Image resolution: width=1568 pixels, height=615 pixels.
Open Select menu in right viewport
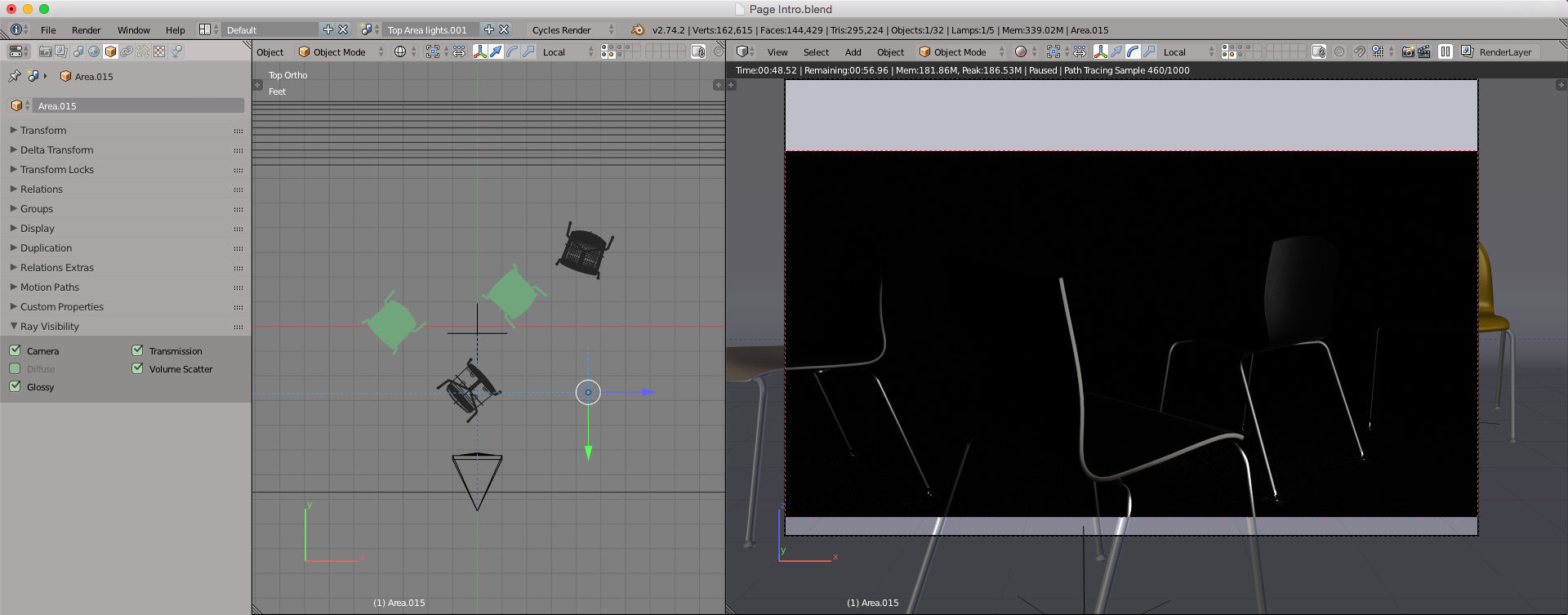[816, 51]
